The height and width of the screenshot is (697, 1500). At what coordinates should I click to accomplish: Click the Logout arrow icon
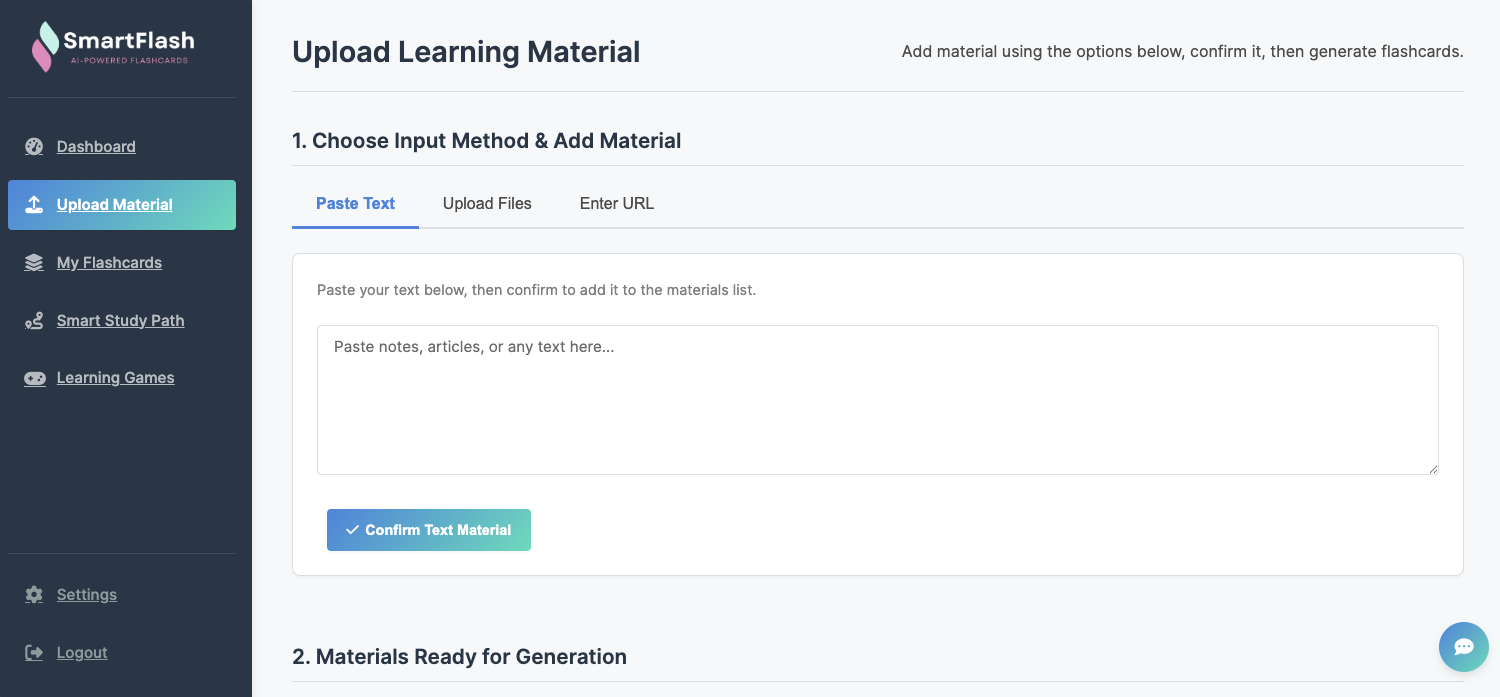pos(34,653)
